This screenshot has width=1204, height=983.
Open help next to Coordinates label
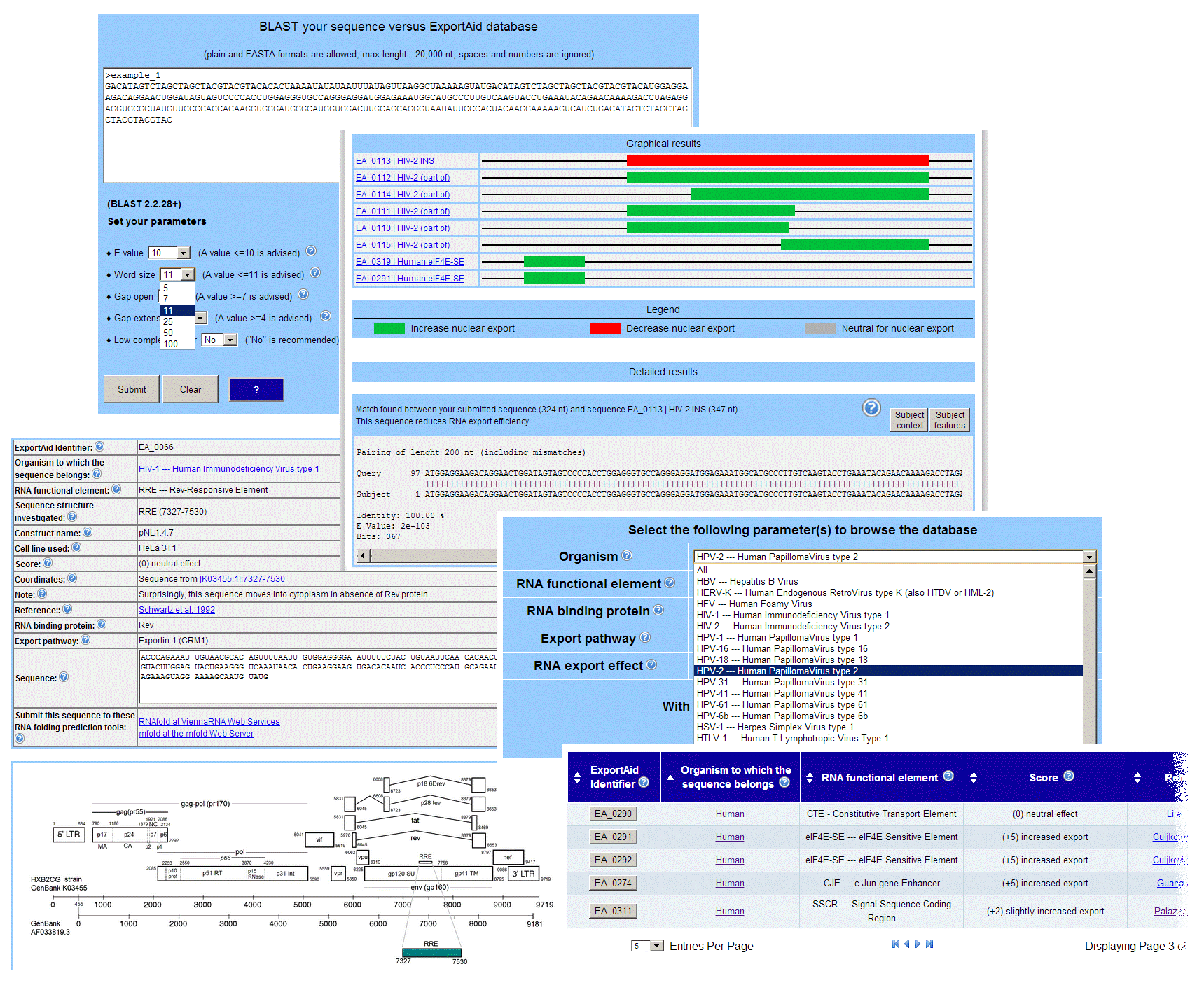pyautogui.click(x=72, y=578)
